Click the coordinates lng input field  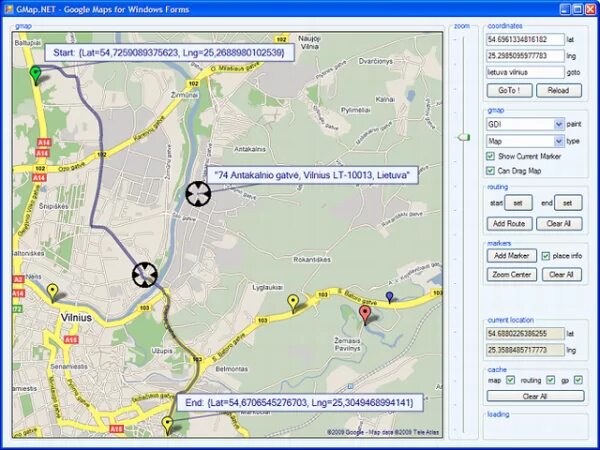(x=525, y=56)
